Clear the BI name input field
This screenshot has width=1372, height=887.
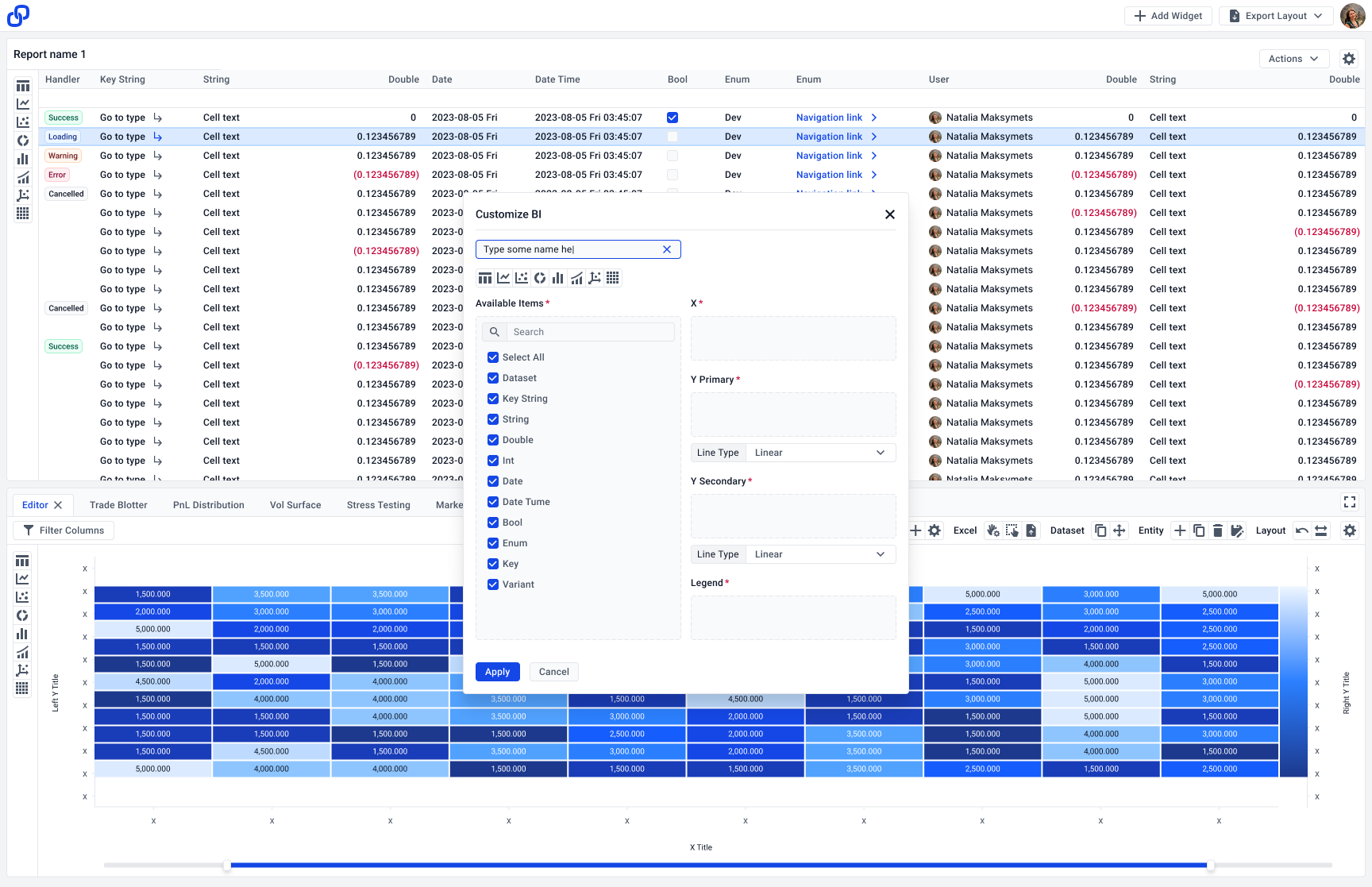(667, 249)
